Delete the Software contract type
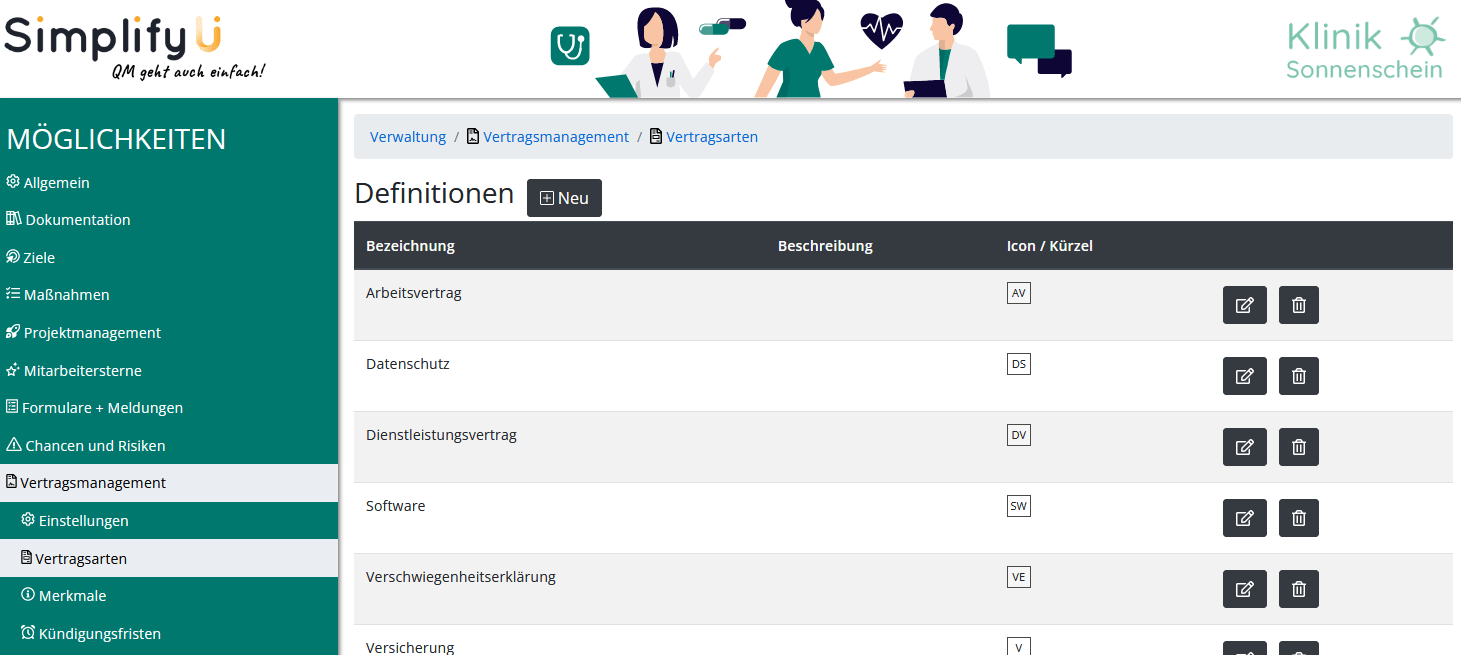 pyautogui.click(x=1298, y=518)
